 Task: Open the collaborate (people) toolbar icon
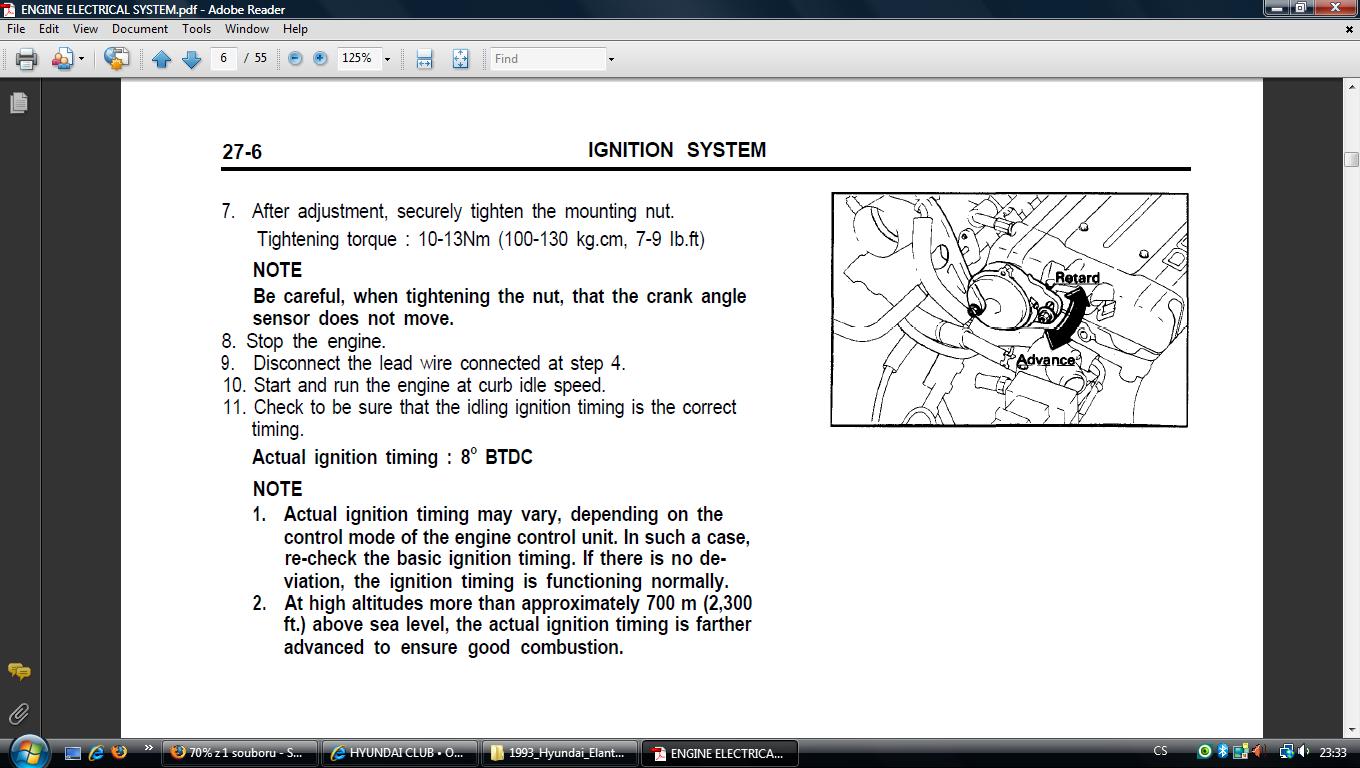tap(62, 59)
